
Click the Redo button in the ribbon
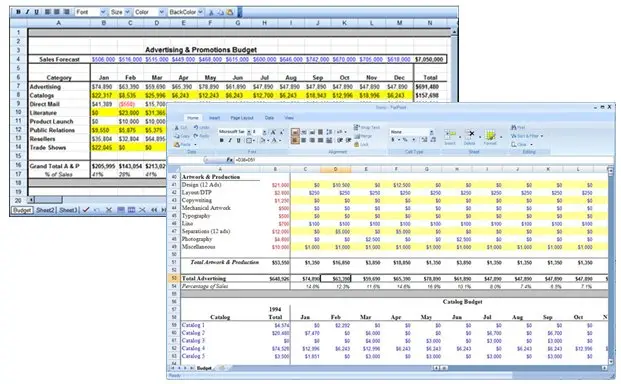(x=201, y=136)
